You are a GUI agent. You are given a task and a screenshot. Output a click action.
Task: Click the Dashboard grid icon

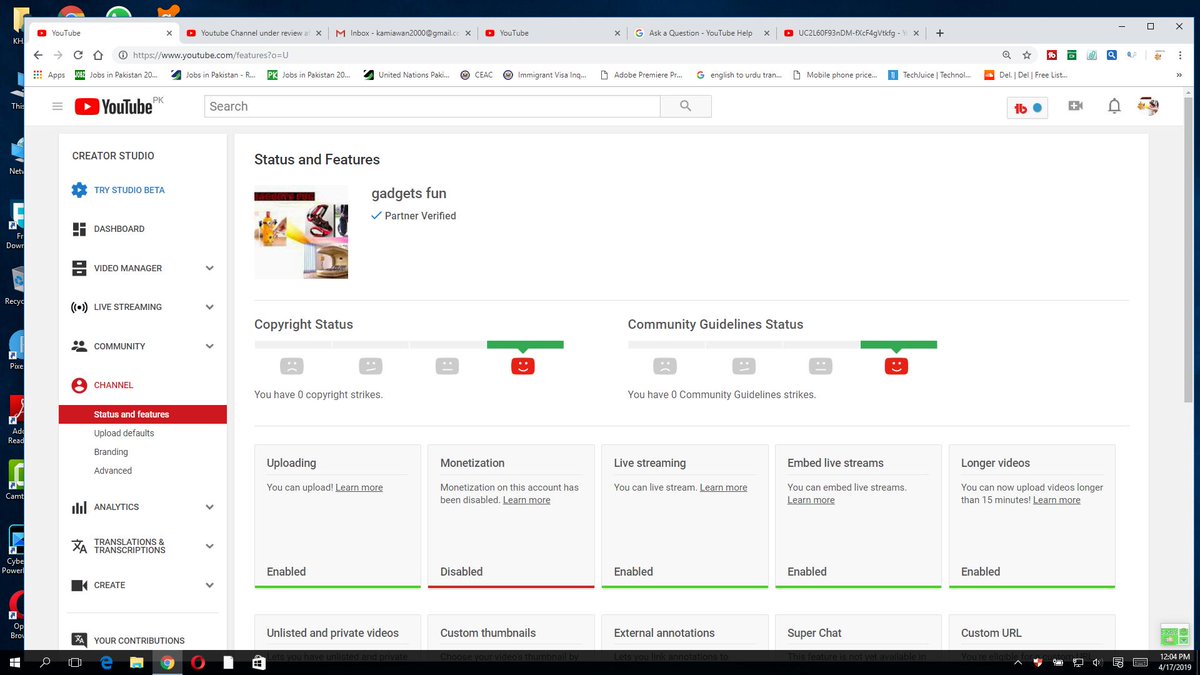[x=79, y=229]
